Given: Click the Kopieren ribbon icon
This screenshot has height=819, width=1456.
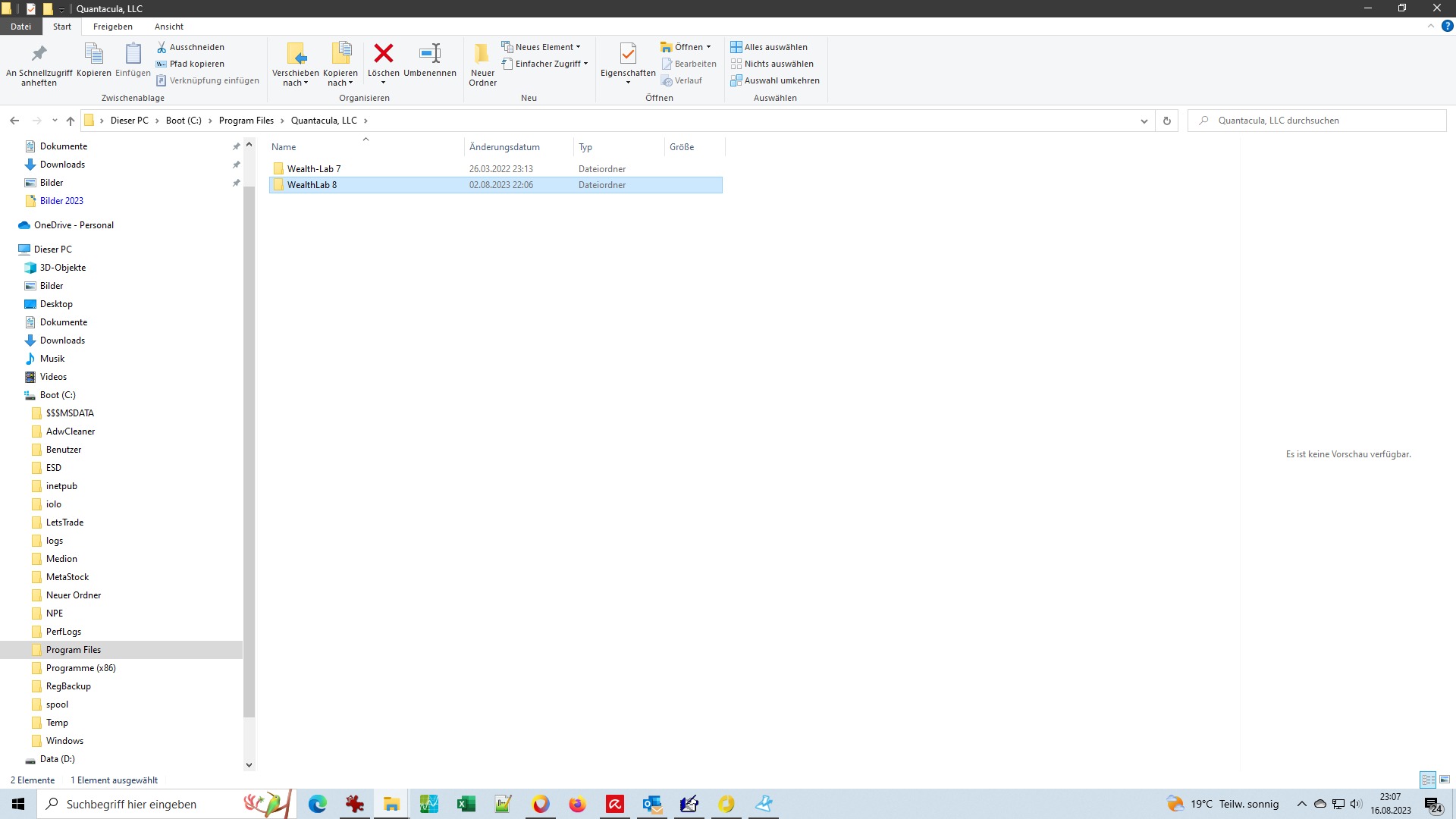Looking at the screenshot, I should coord(93,60).
